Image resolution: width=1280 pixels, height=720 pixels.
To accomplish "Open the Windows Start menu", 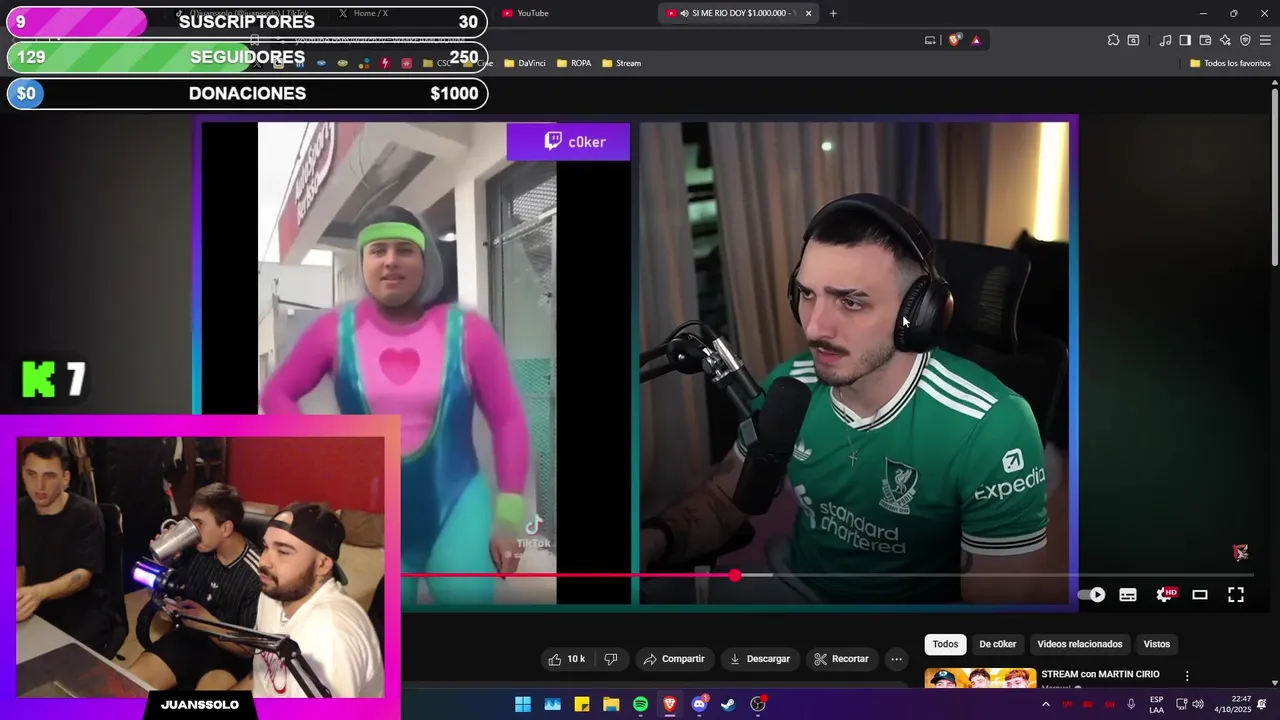I will pyautogui.click(x=523, y=705).
